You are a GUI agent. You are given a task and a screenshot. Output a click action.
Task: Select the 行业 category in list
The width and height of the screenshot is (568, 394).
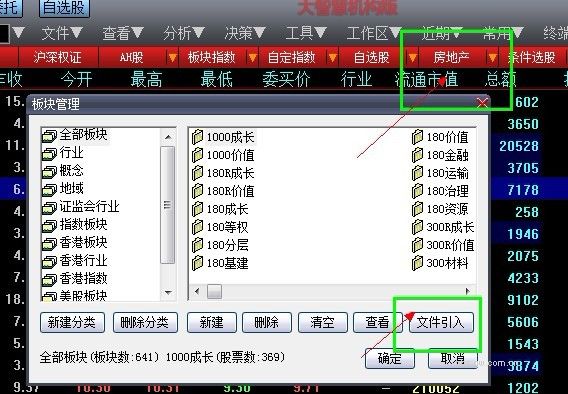63,153
